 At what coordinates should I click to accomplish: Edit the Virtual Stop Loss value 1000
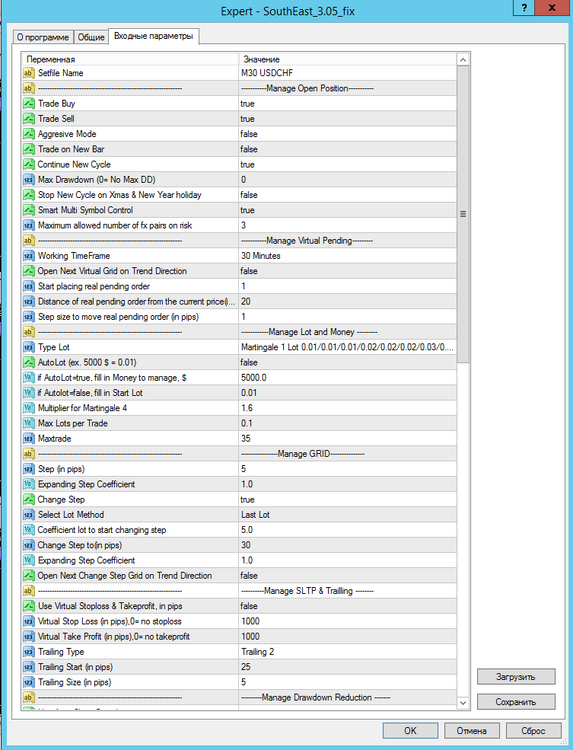pyautogui.click(x=347, y=621)
